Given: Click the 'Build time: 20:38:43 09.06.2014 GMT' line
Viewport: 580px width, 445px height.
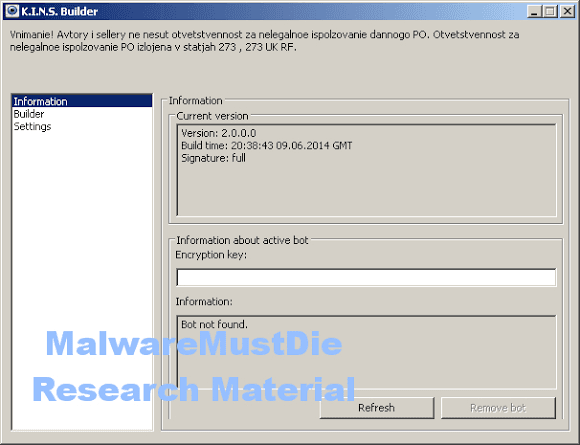Looking at the screenshot, I should (267, 145).
